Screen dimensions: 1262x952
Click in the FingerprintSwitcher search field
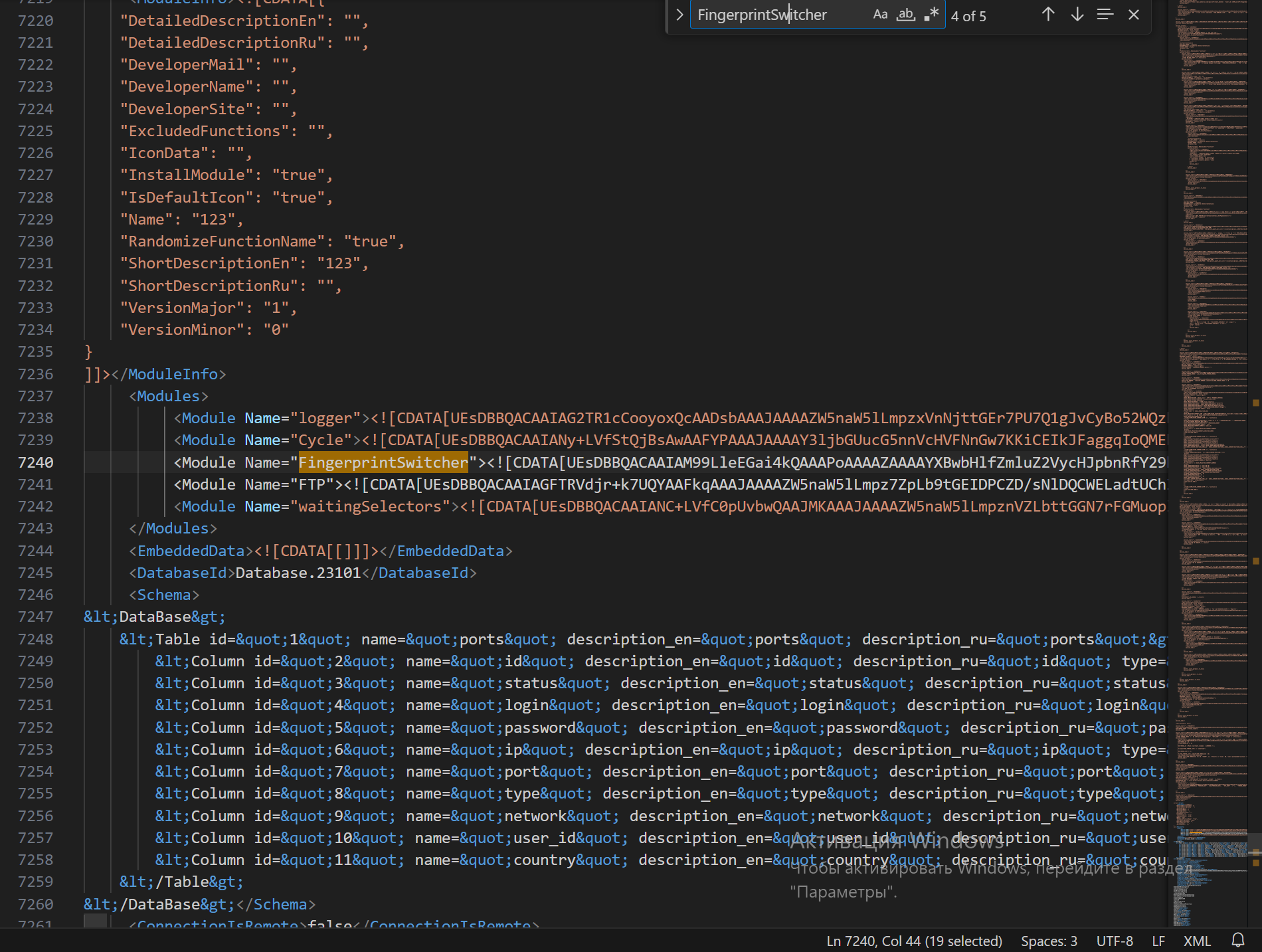pos(777,15)
